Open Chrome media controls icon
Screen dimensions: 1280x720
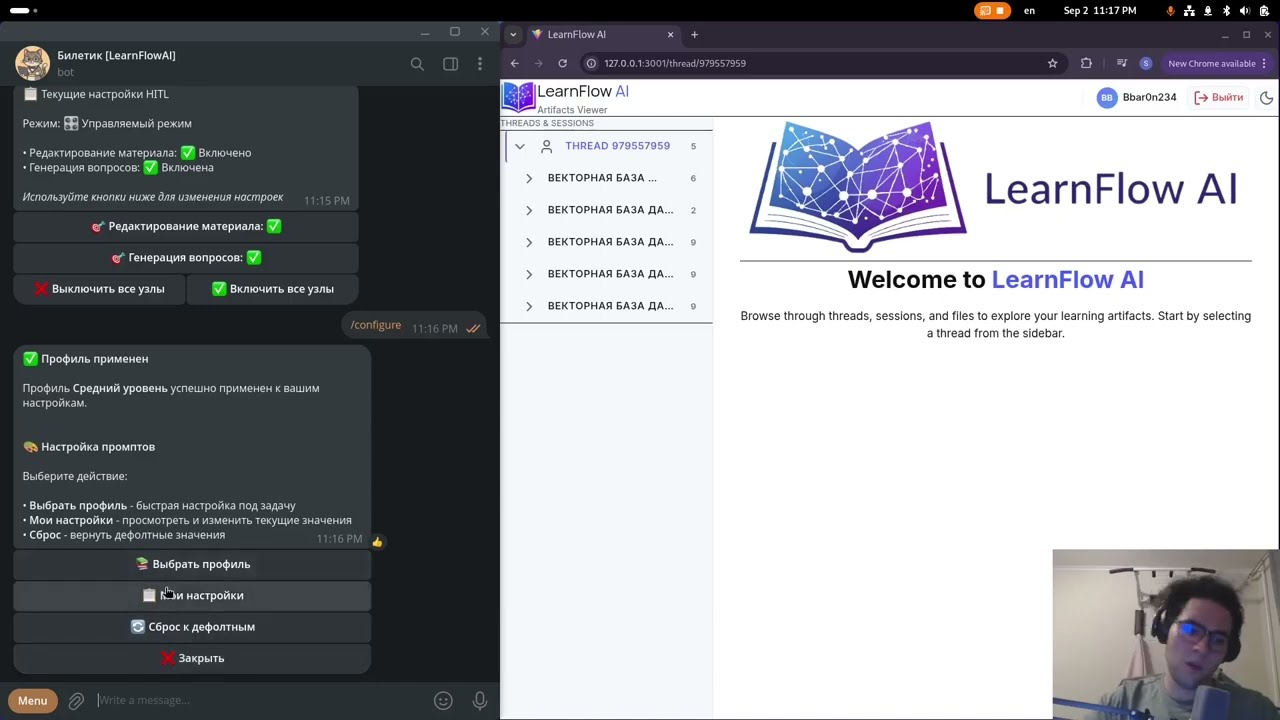[x=1121, y=63]
